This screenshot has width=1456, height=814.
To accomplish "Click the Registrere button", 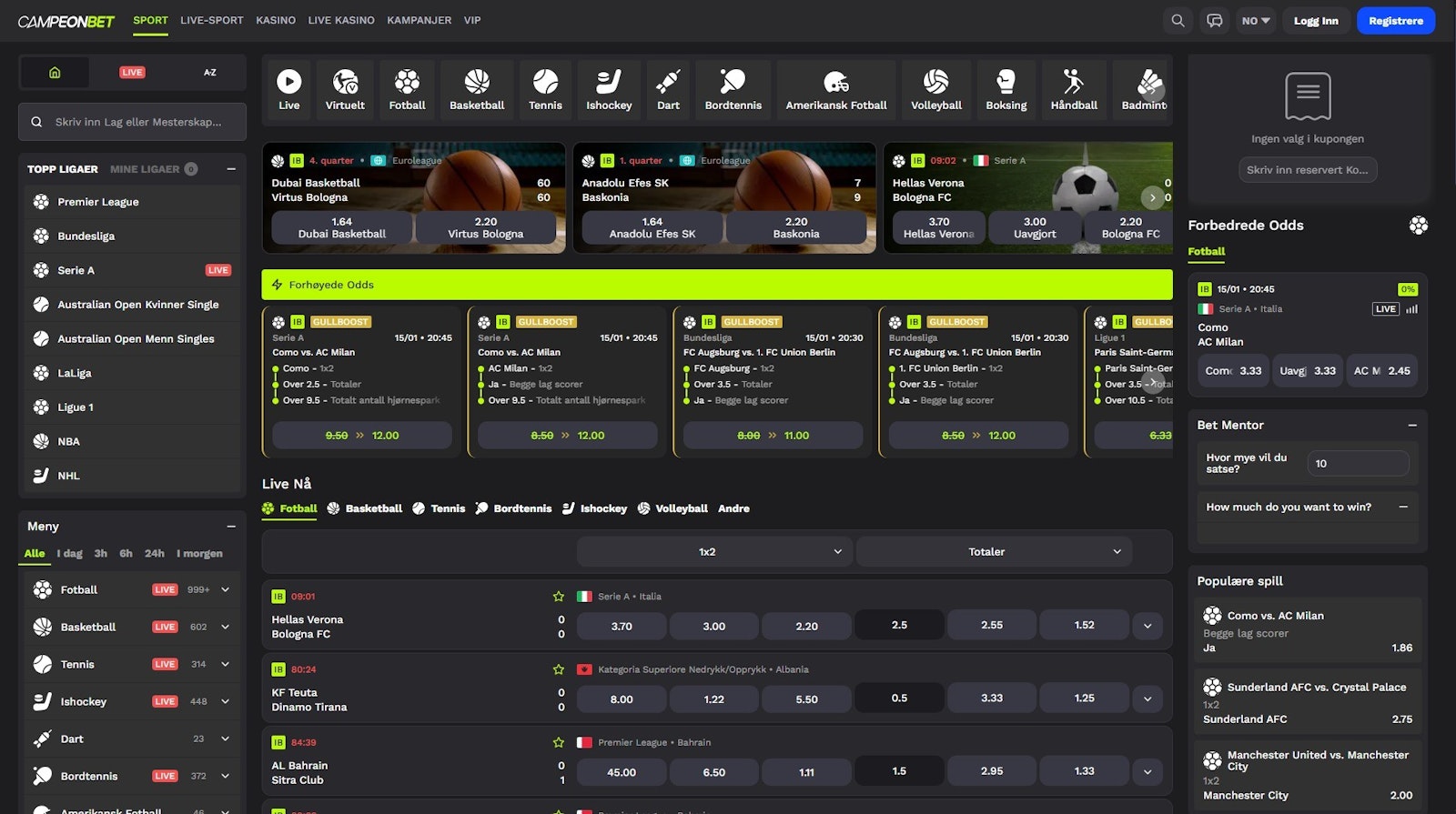I will point(1395,20).
